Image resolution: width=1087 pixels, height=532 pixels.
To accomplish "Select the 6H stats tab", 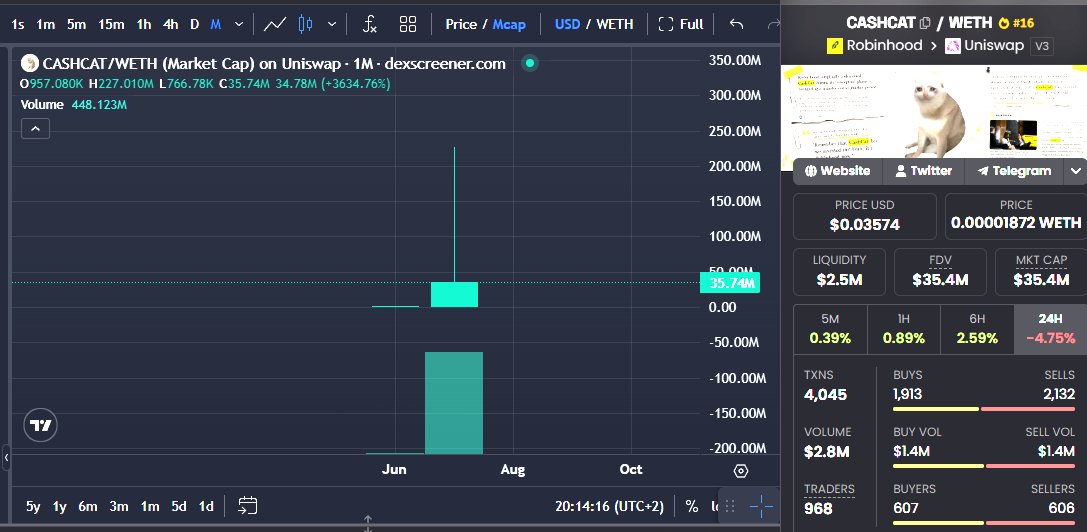I will point(977,329).
